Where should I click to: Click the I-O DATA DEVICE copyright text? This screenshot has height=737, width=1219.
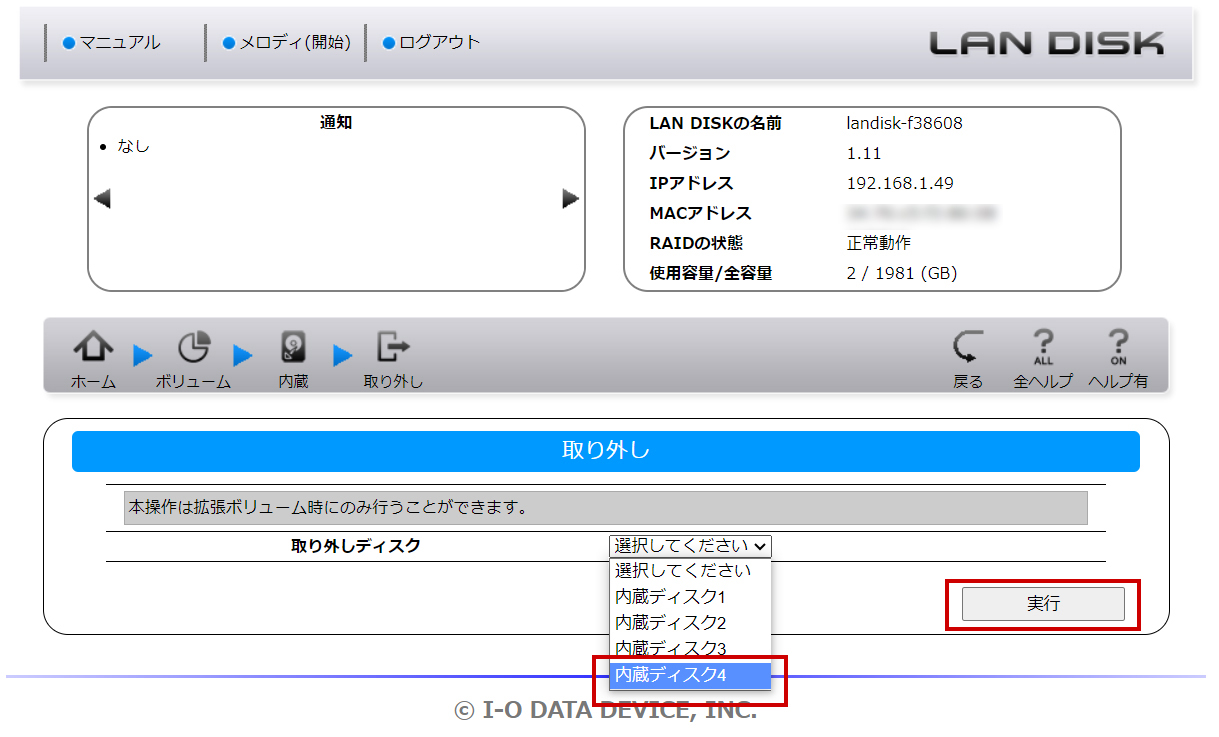pos(605,711)
